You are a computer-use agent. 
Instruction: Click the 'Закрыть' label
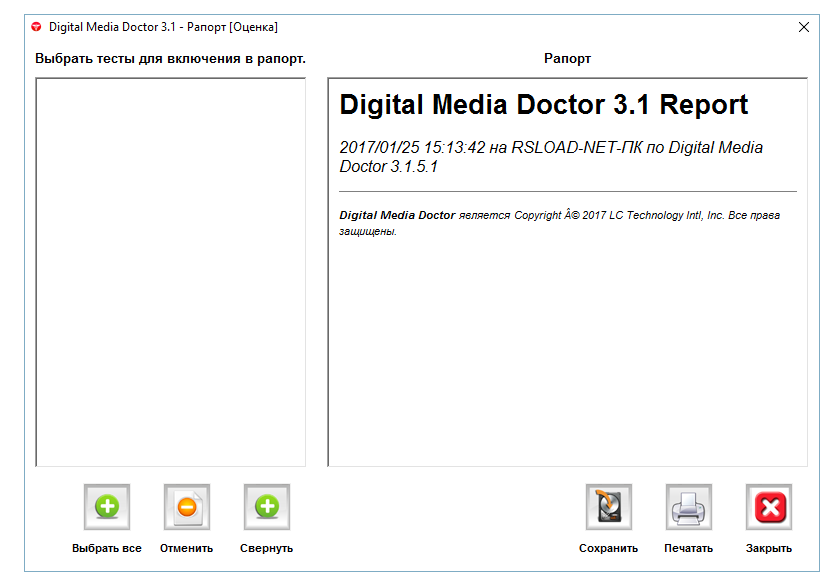(x=768, y=548)
